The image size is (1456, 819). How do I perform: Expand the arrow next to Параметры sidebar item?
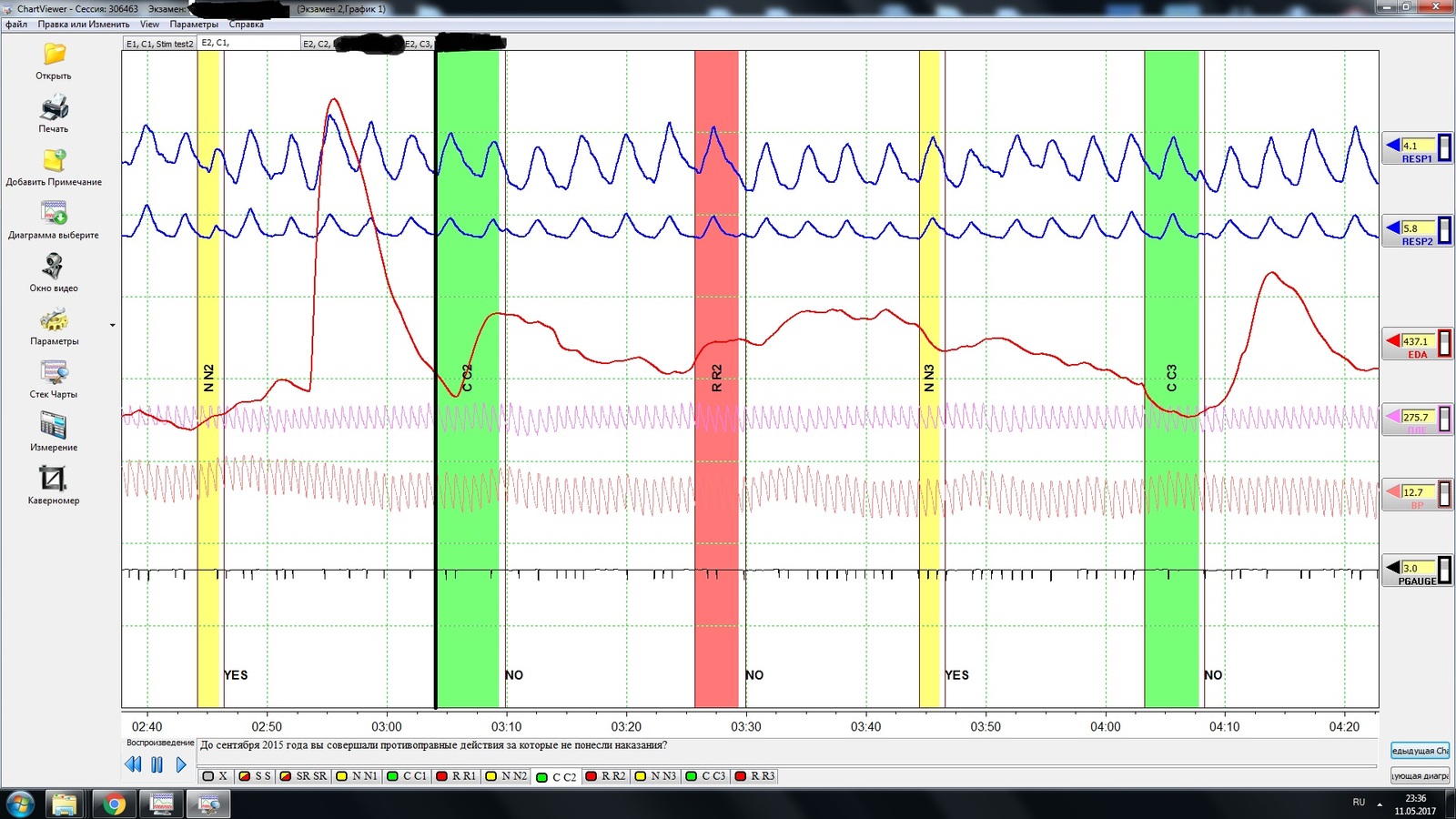[x=113, y=325]
